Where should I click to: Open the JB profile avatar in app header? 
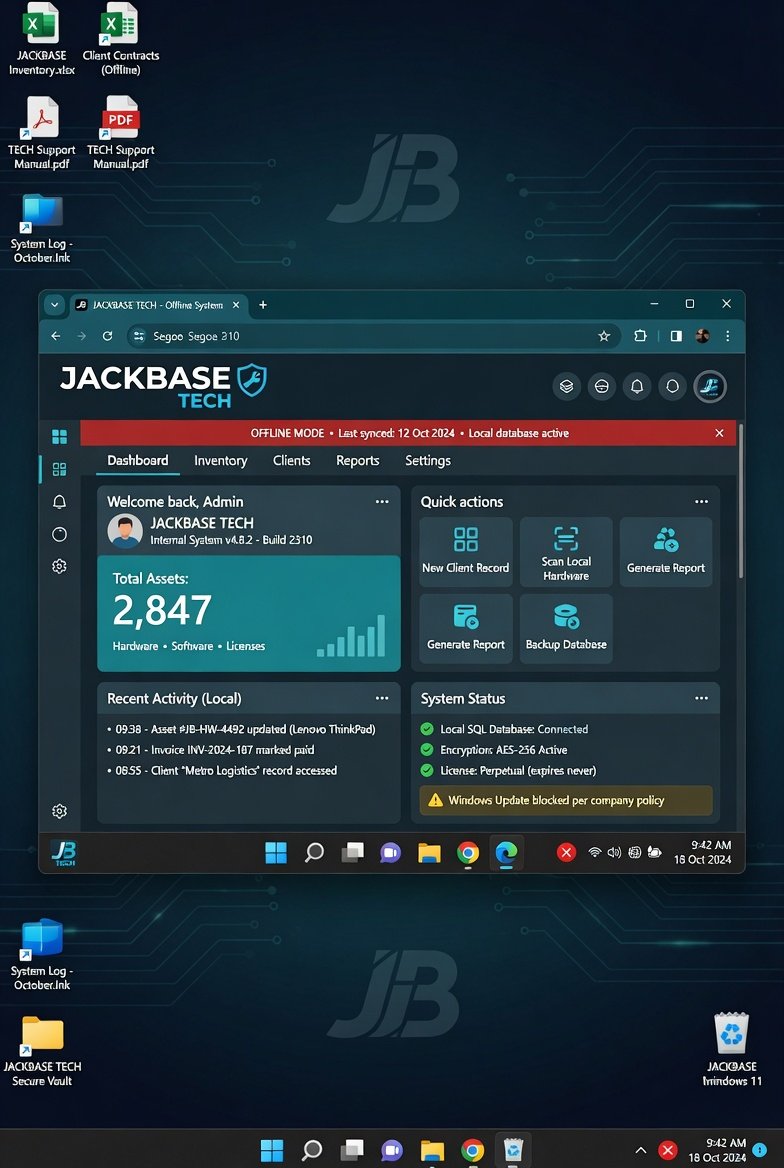click(x=709, y=387)
